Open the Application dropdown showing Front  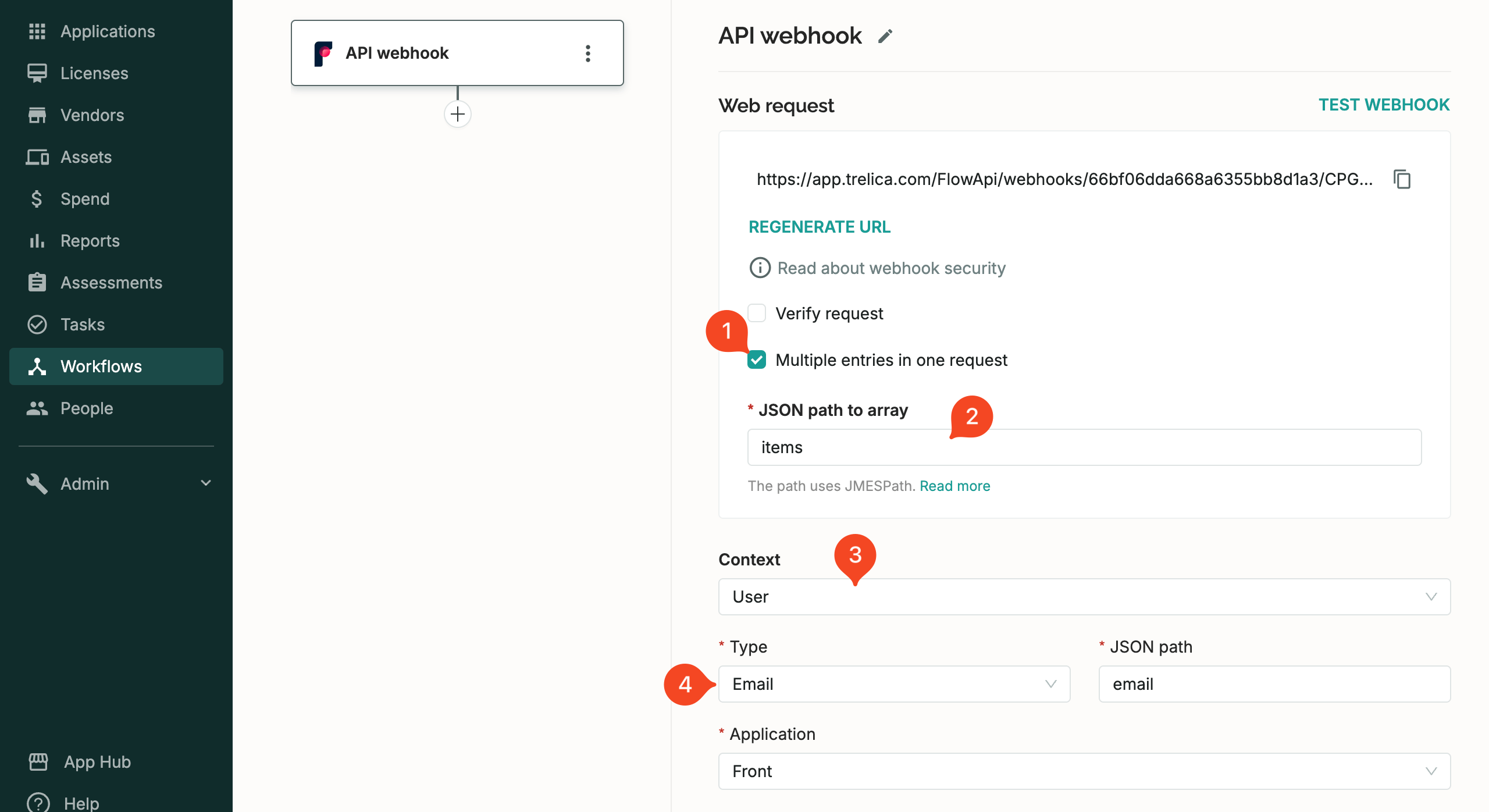tap(1084, 771)
